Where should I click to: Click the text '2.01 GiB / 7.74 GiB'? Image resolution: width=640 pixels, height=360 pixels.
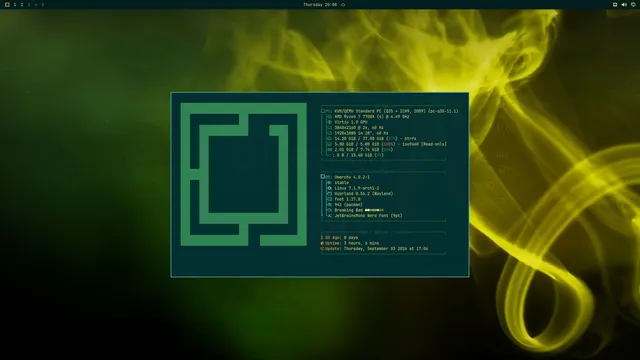(x=357, y=149)
